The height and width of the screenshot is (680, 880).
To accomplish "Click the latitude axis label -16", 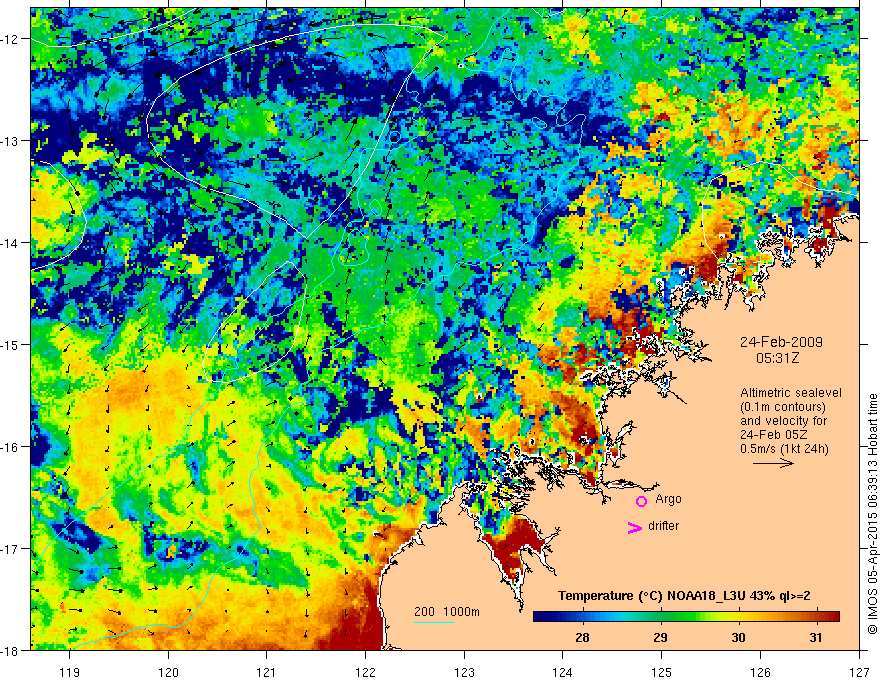I will click(10, 447).
